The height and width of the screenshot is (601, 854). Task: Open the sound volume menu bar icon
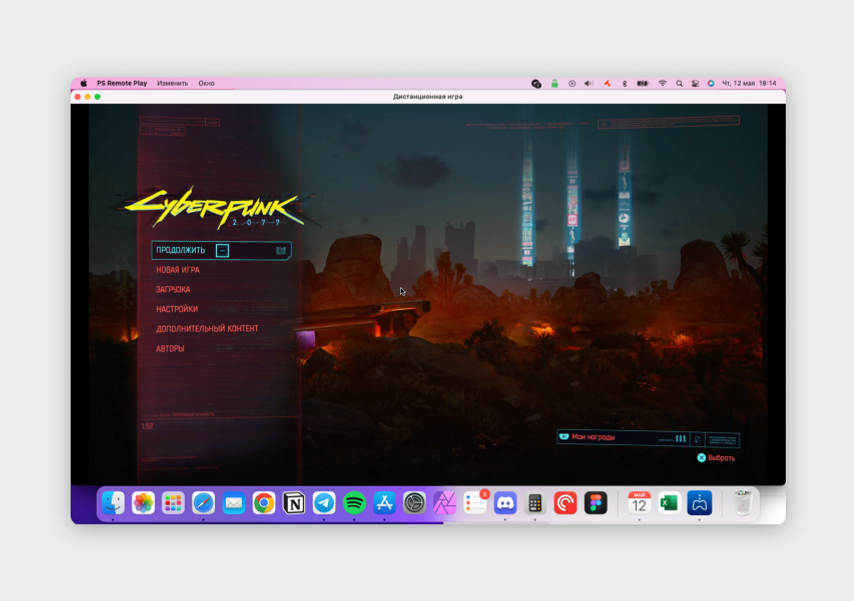tap(588, 83)
